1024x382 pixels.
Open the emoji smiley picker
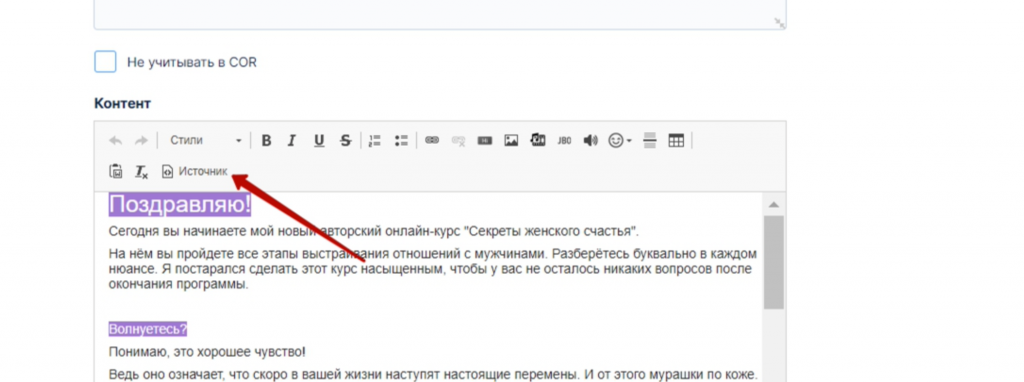coord(619,140)
